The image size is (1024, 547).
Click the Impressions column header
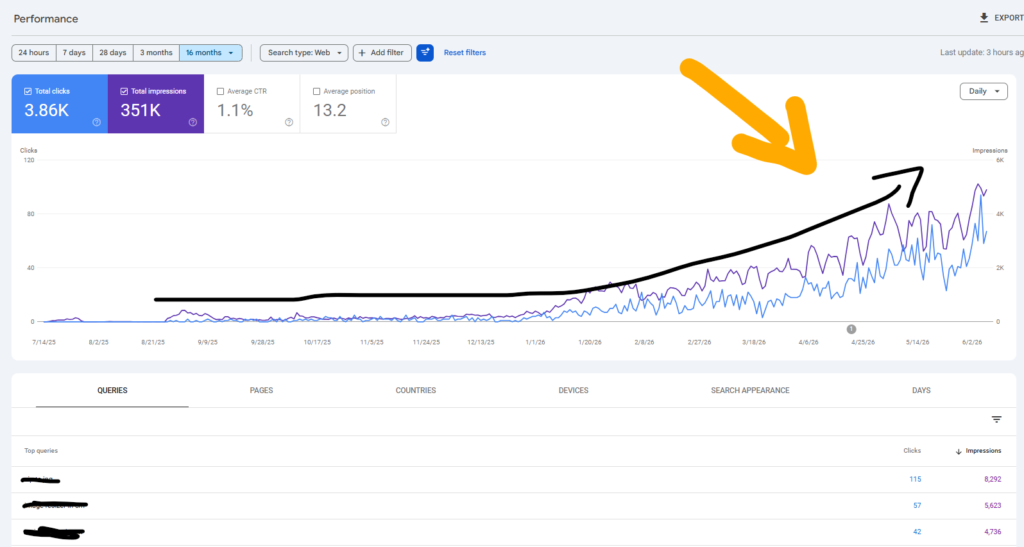click(x=984, y=451)
